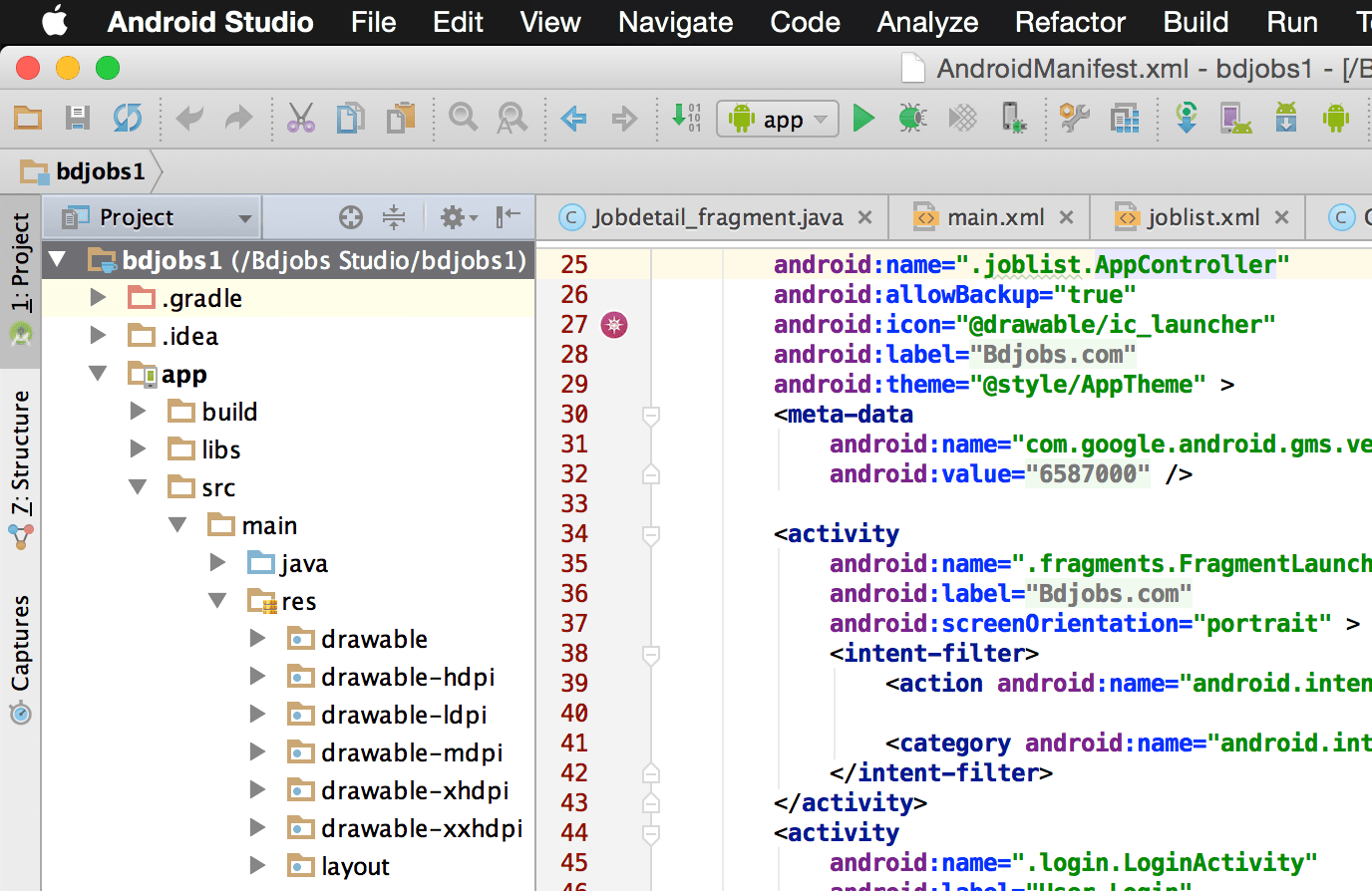This screenshot has height=891, width=1372.
Task: Hide the Project tool window panel
Action: (509, 216)
